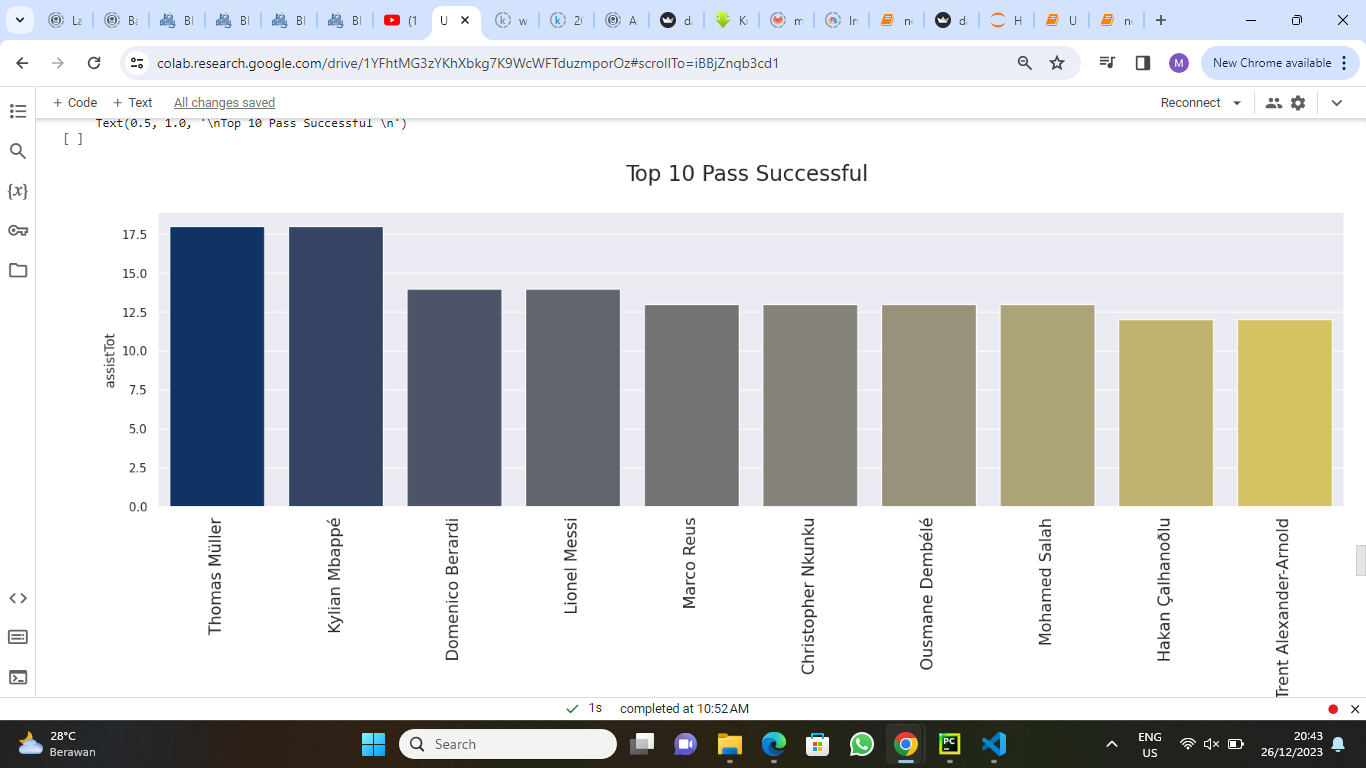Open Colab settings gear
The image size is (1366, 768).
click(x=1298, y=103)
